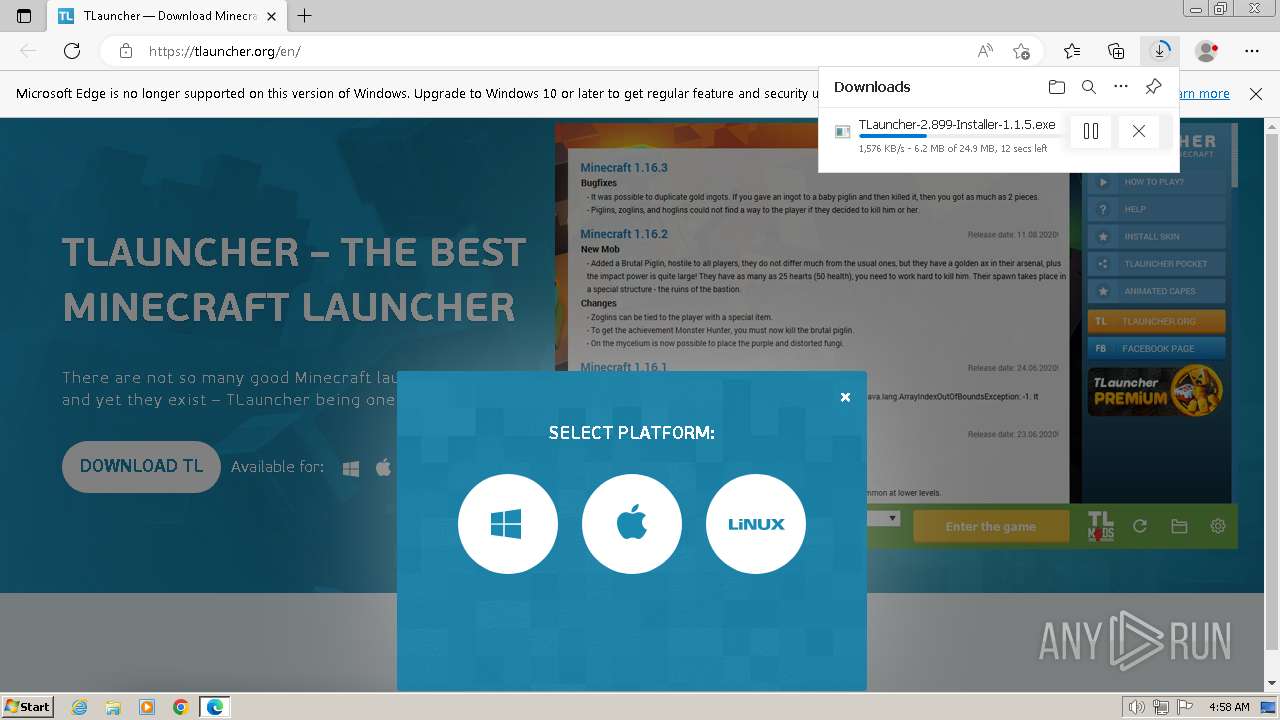Choose Apple macOS platform in the popup
The width and height of the screenshot is (1280, 720).
coord(632,524)
